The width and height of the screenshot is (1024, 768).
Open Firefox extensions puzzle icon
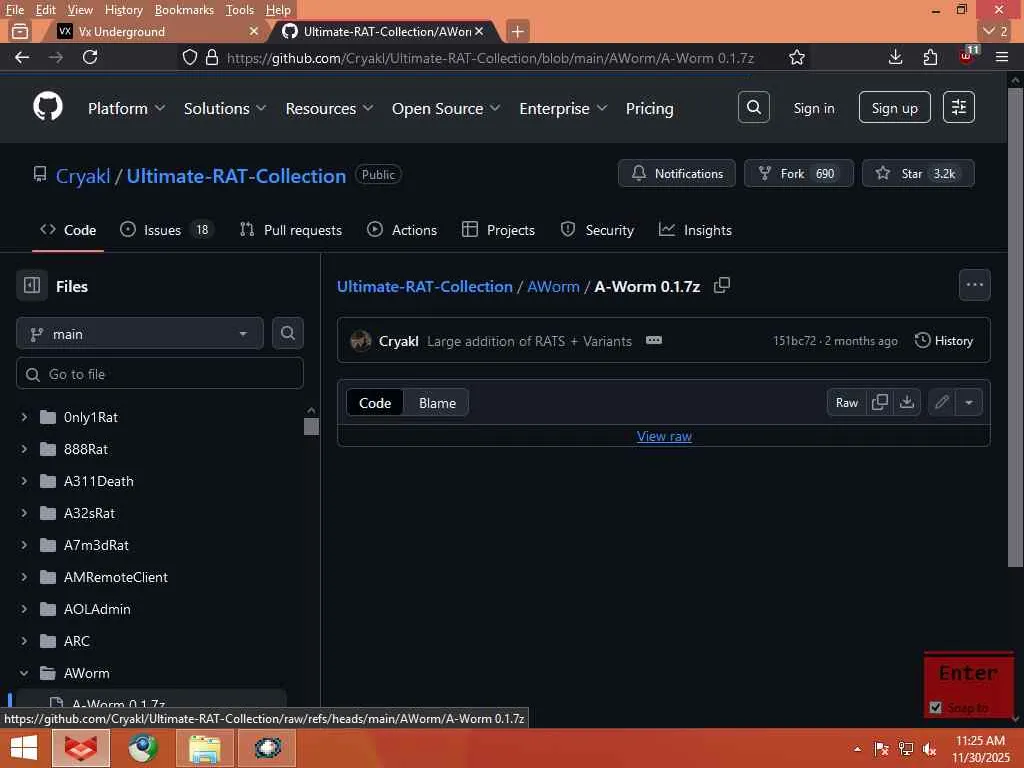coord(930,57)
